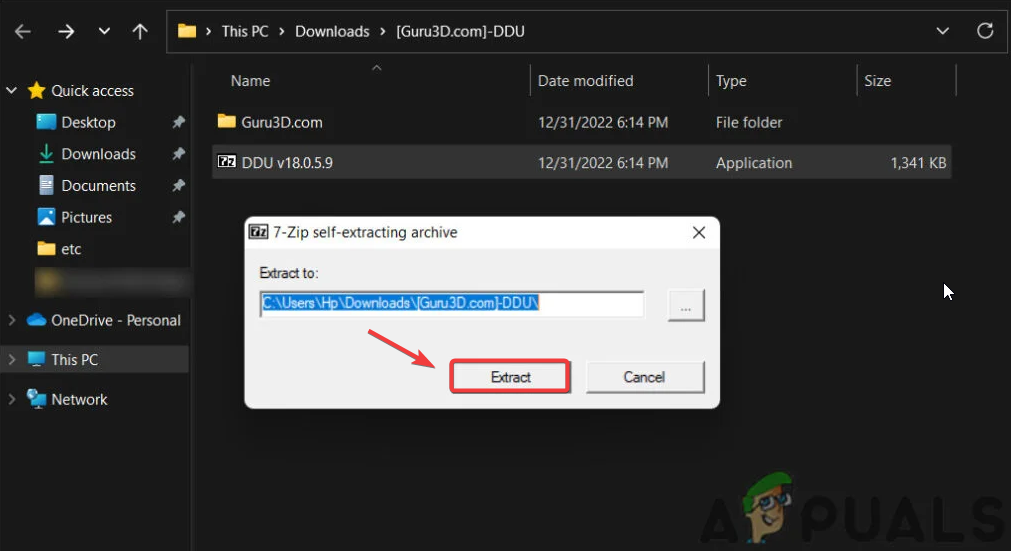Screen dimensions: 1011x551
Task: Click the pin icon next to Pictures
Action: point(179,217)
